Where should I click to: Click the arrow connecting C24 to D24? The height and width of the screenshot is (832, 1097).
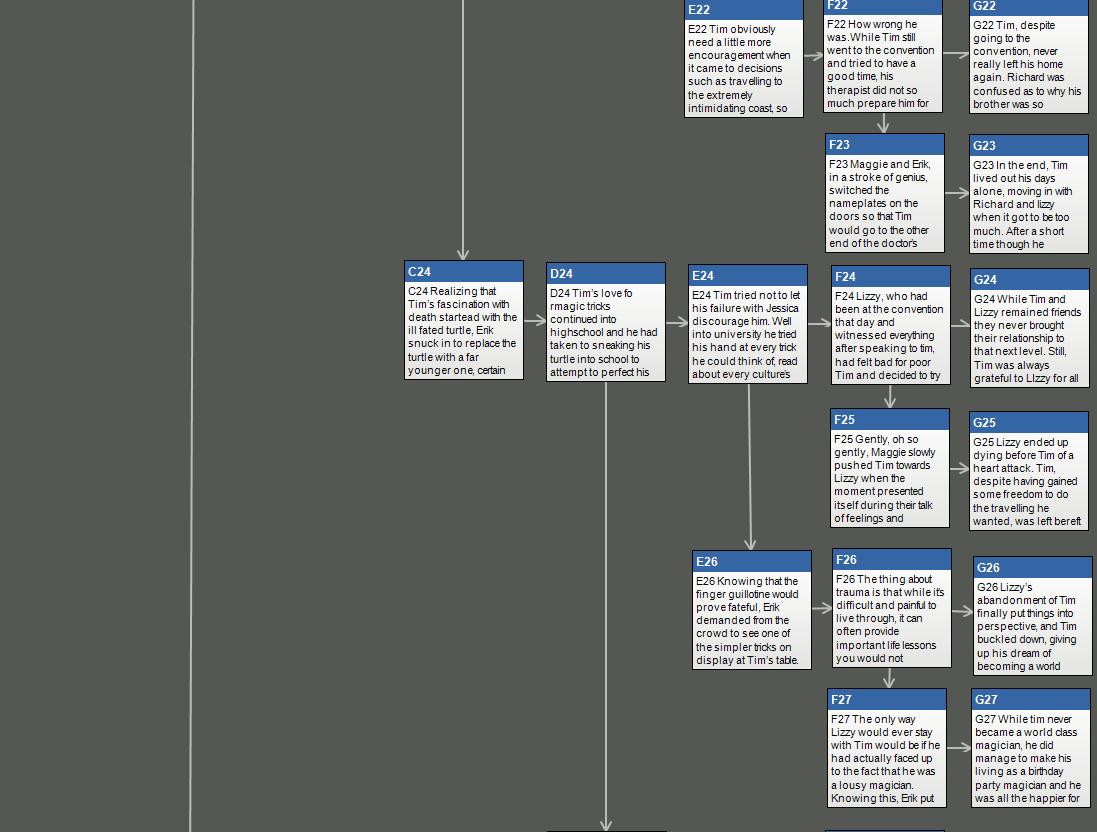coord(535,321)
